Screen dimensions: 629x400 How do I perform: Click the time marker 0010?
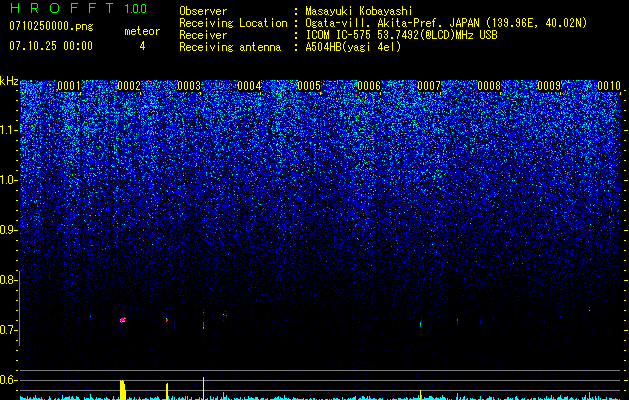[609, 86]
